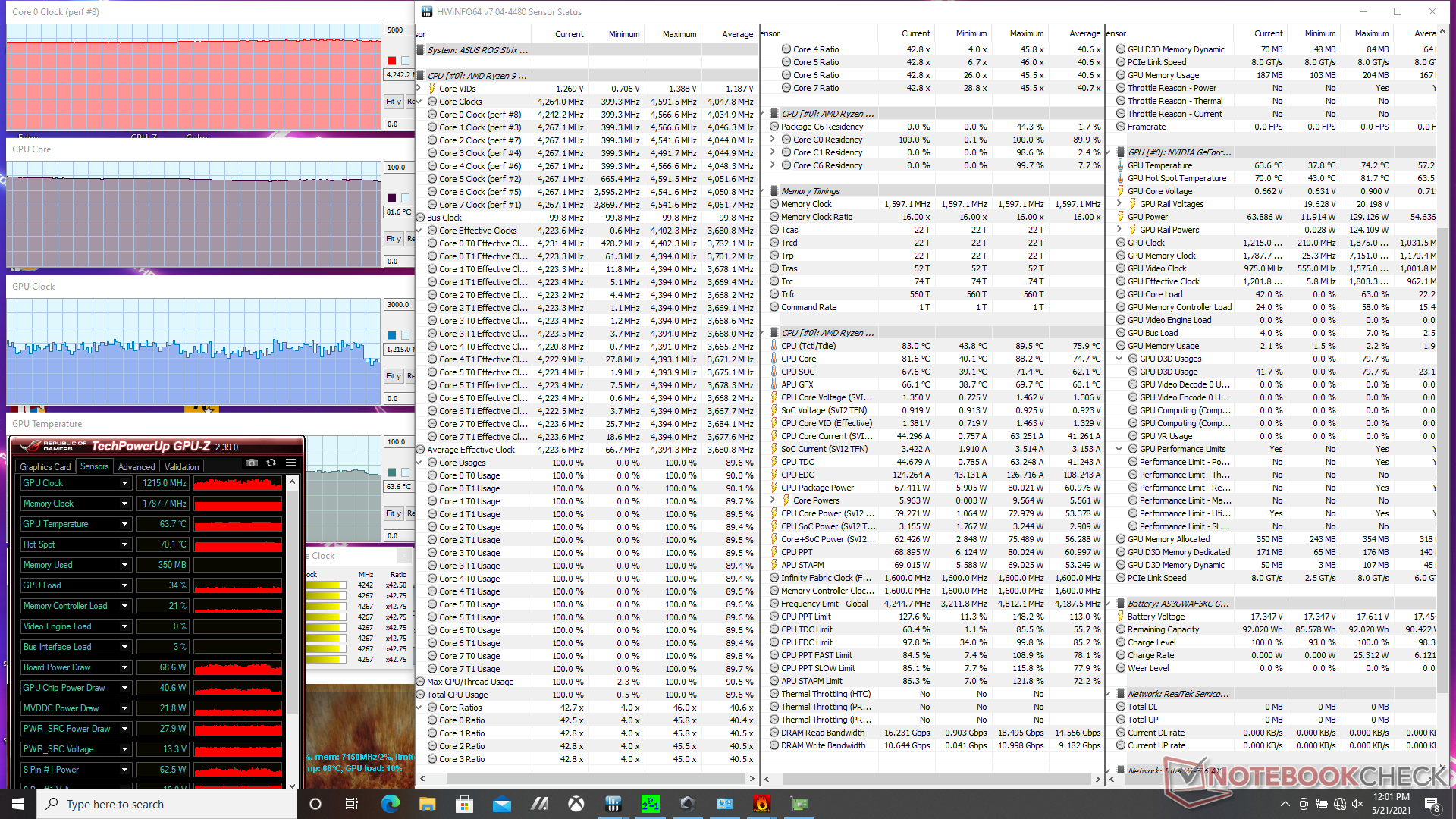Take a GPU-Z screenshot with the camera icon
The image size is (1456, 819).
tap(252, 463)
